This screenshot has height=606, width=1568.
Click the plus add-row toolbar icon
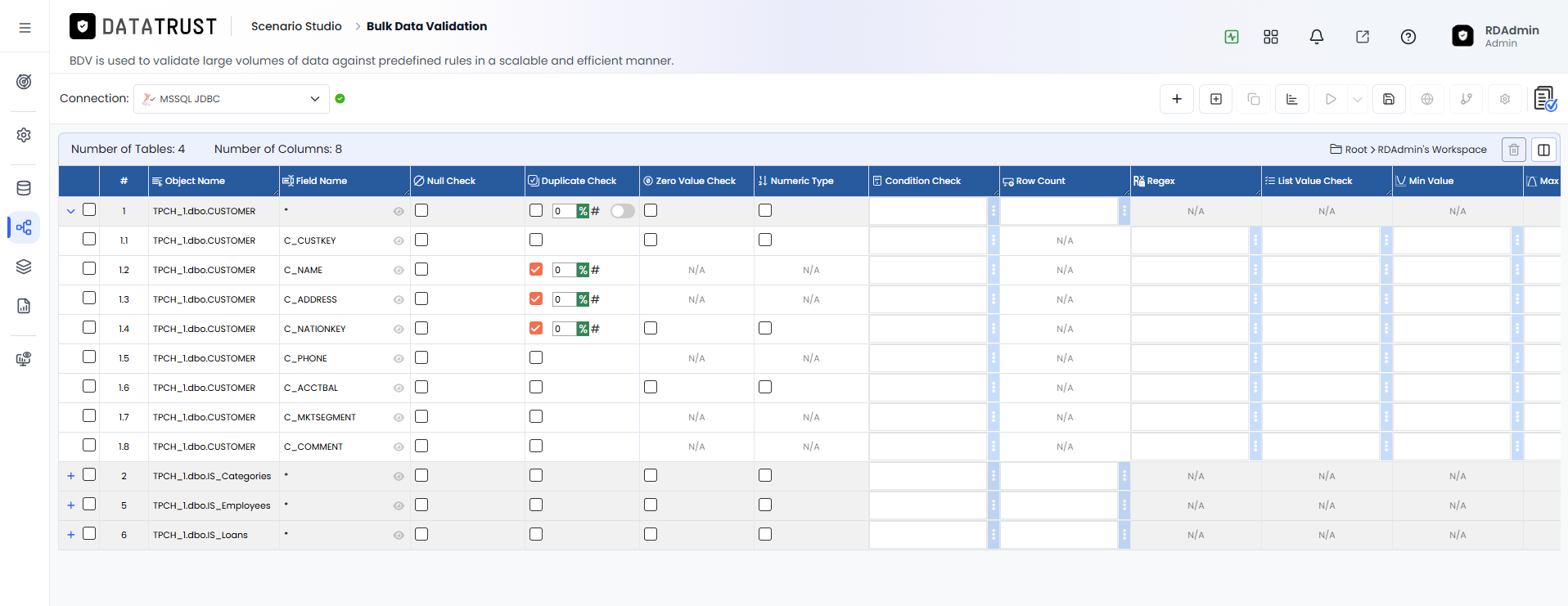pos(1176,99)
